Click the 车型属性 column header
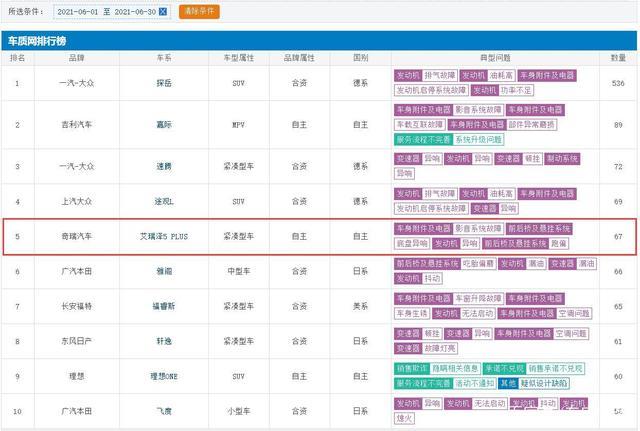This screenshot has height=431, width=640. click(x=239, y=58)
